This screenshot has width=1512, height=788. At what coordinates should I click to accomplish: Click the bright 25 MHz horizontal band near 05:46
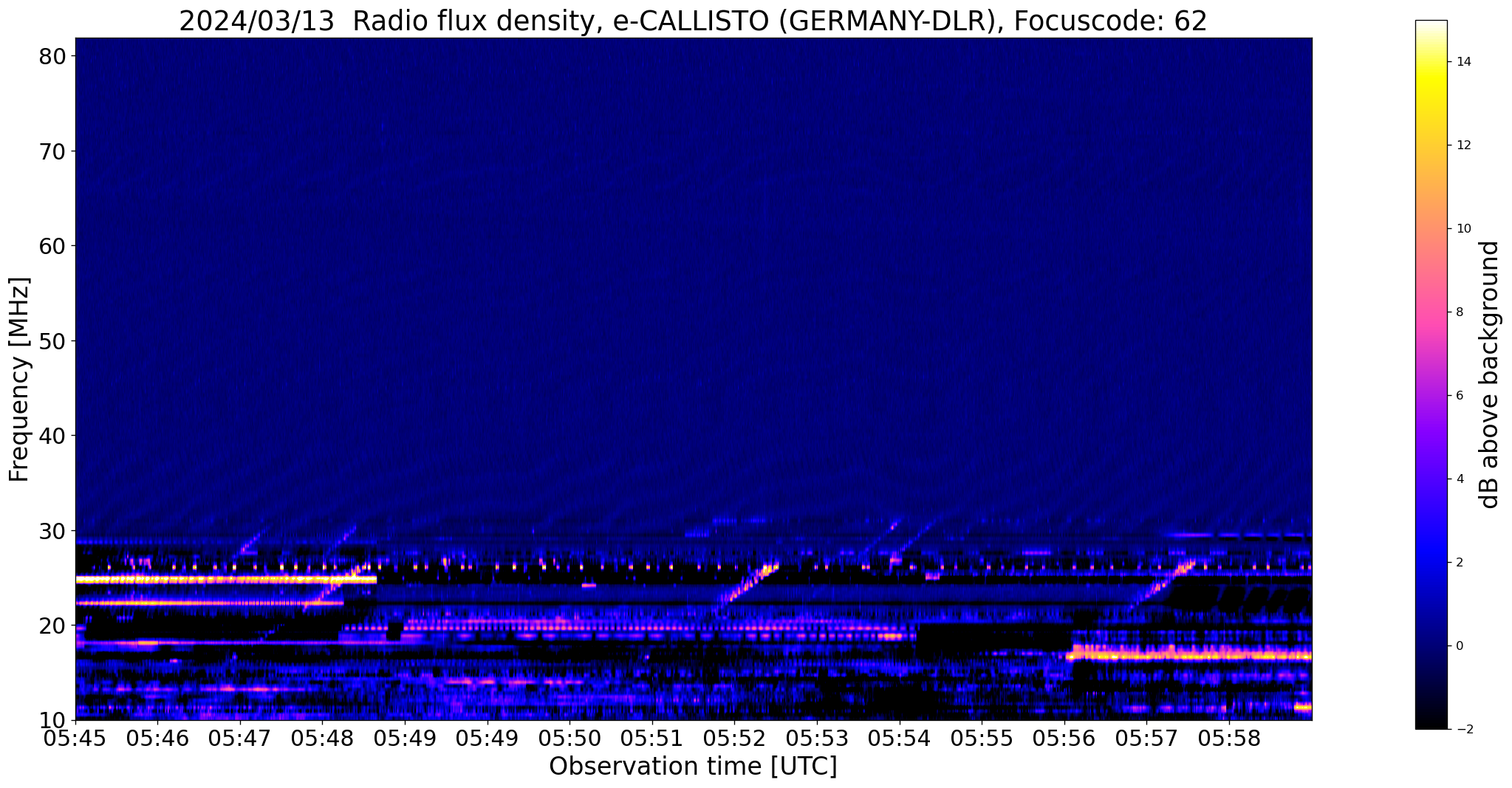coord(226,580)
